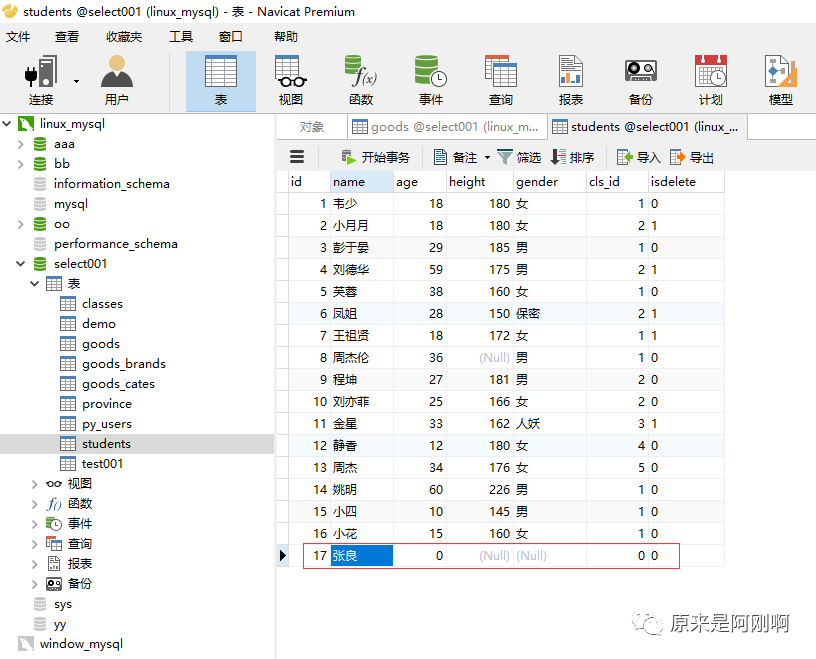Select the performance_schema database
This screenshot has width=816, height=659.
tap(116, 244)
